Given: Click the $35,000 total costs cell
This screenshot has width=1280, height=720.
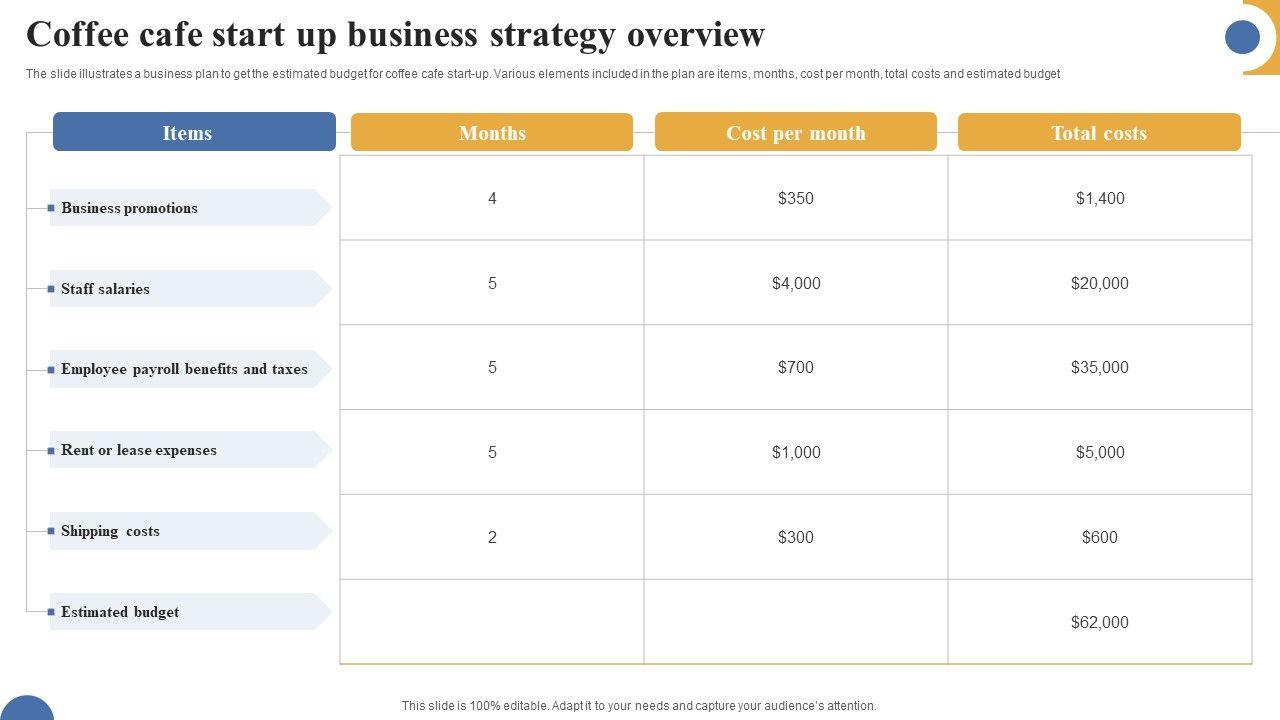Looking at the screenshot, I should (x=1099, y=367).
